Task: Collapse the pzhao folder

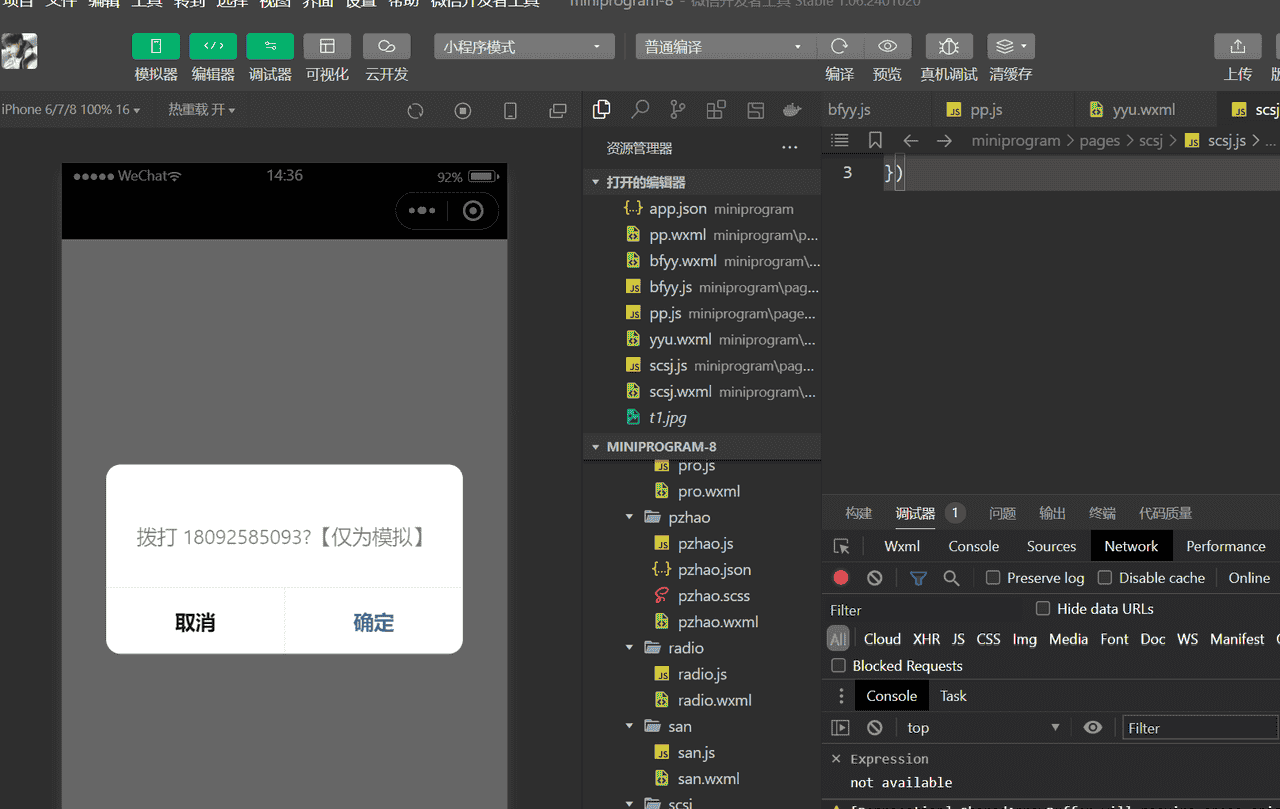Action: 630,518
